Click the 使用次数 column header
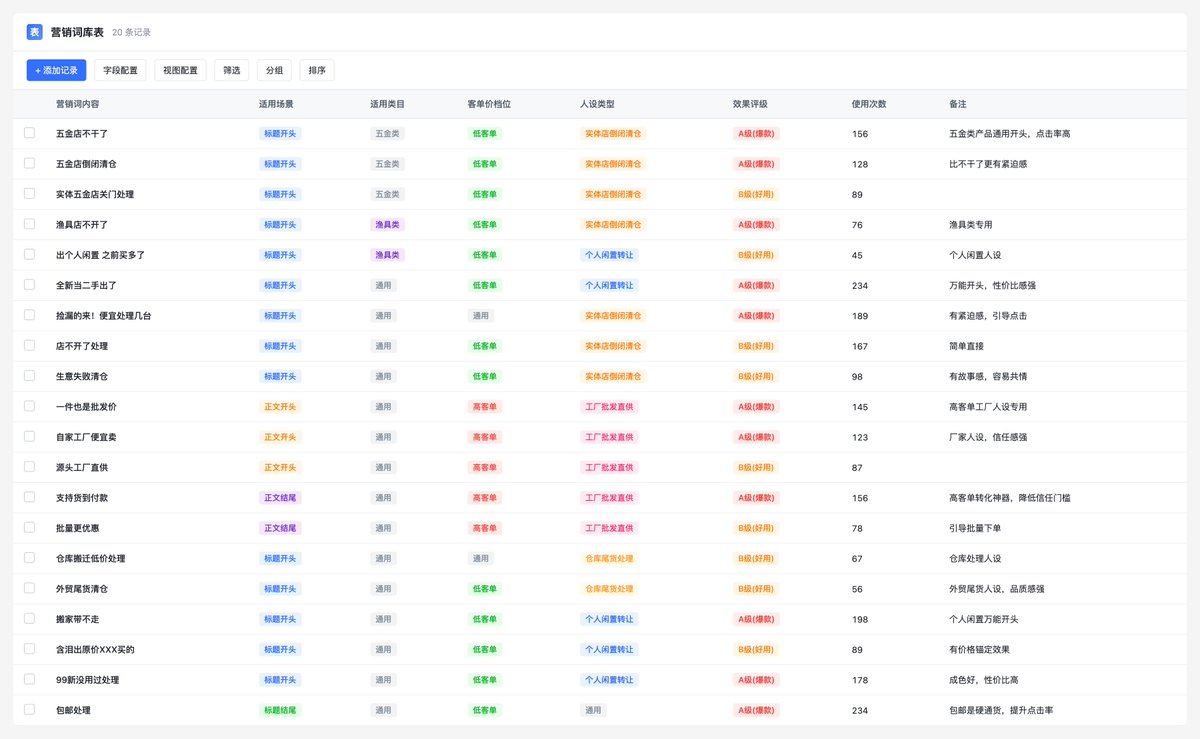This screenshot has height=739, width=1200. point(869,104)
